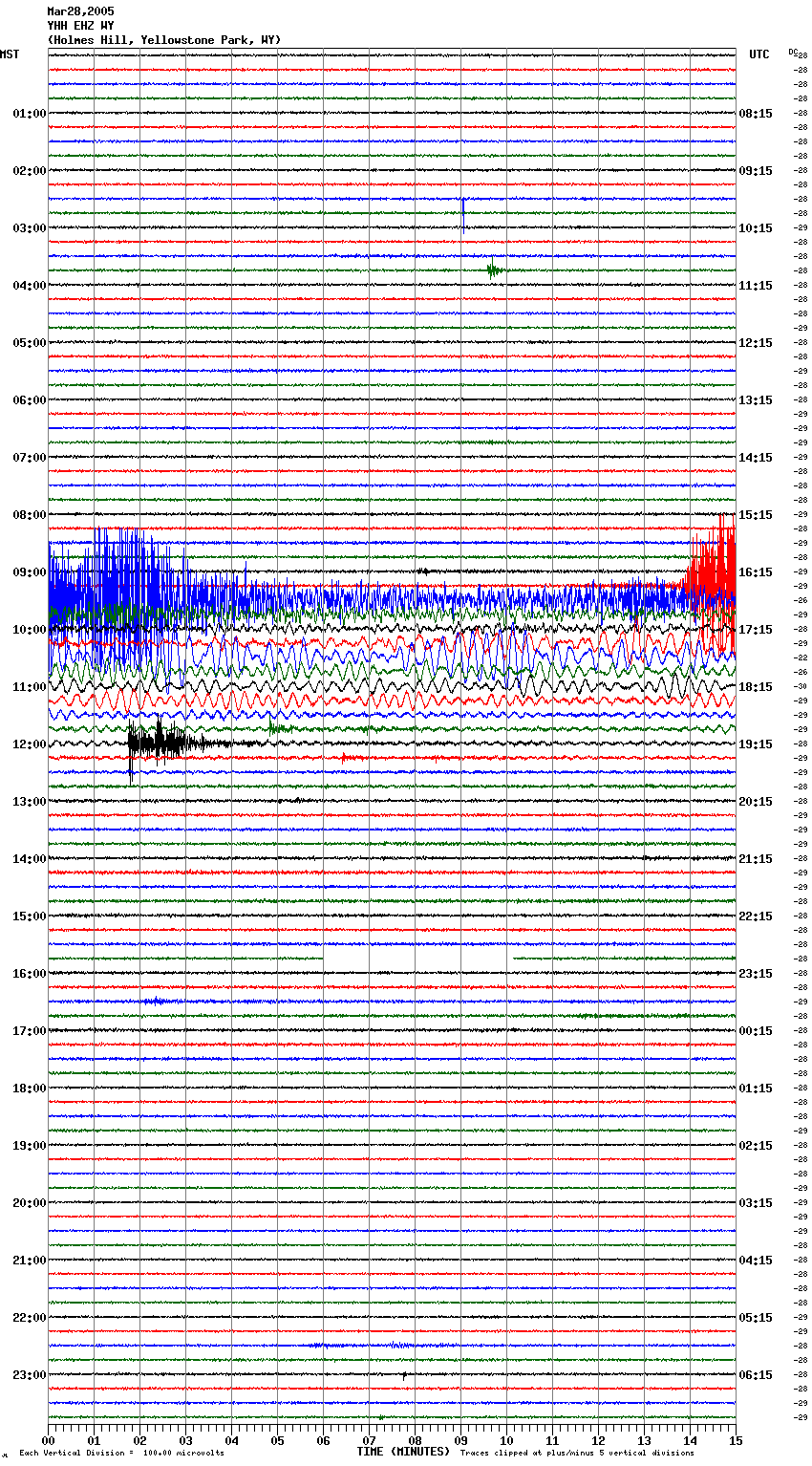
Task: Click the "18:15" UTC time label
Action: click(756, 687)
